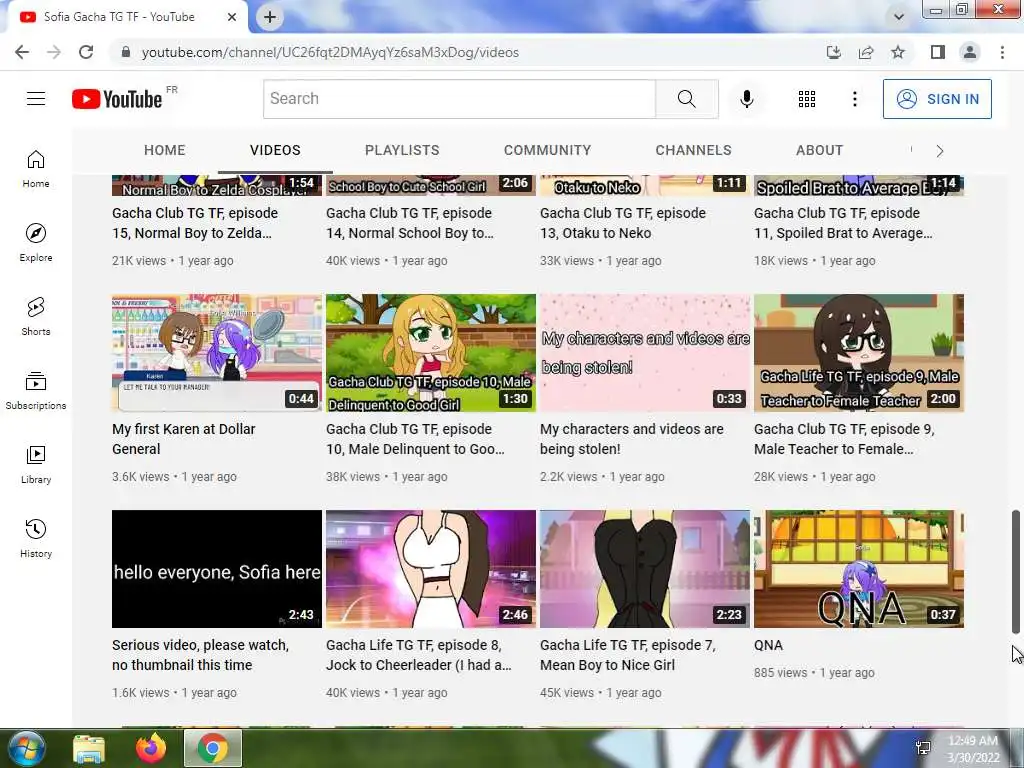Viewport: 1024px width, 768px height.
Task: Open episode 13 Otaku to Neko title
Action: 622,223
